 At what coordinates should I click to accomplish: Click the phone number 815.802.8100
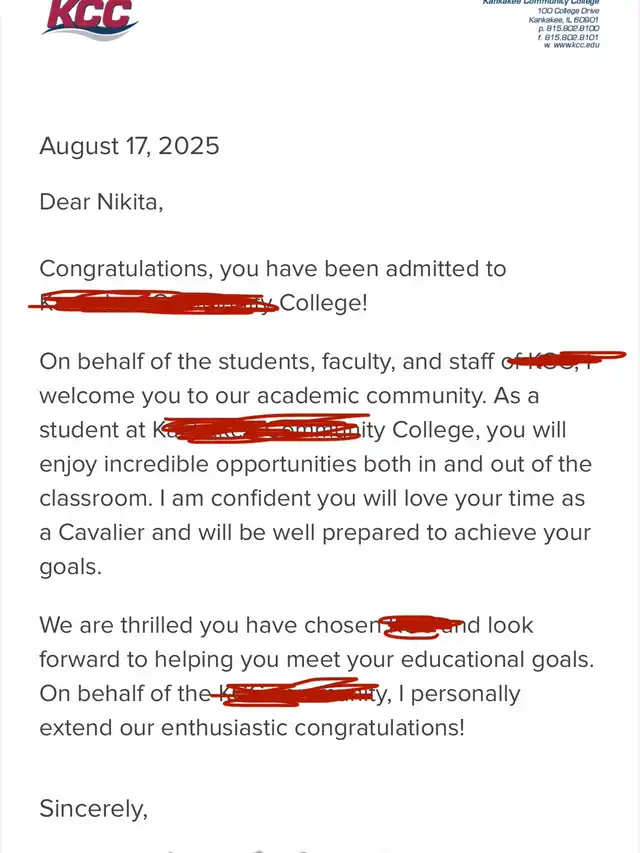tap(570, 29)
